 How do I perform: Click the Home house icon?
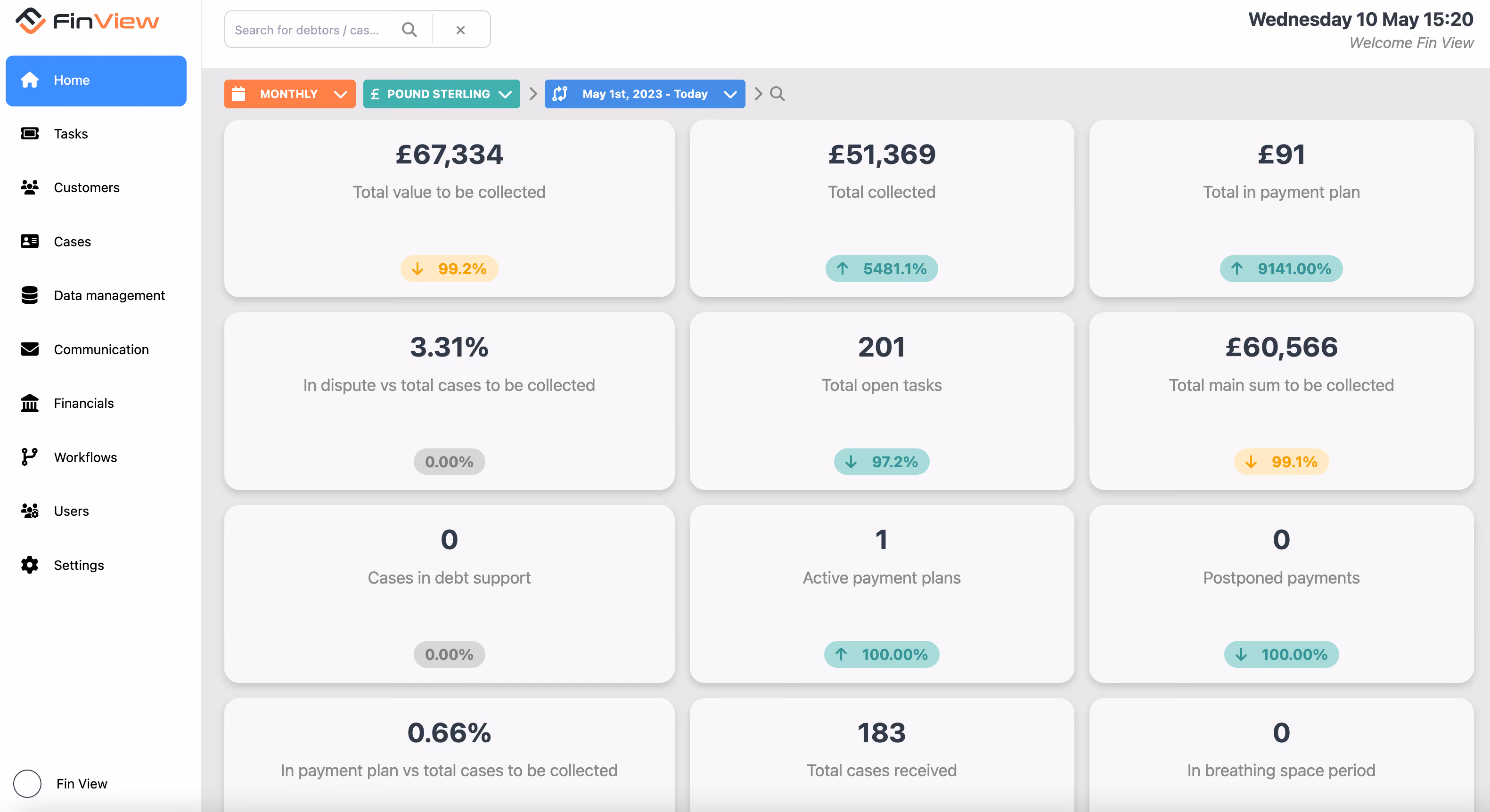[x=30, y=80]
